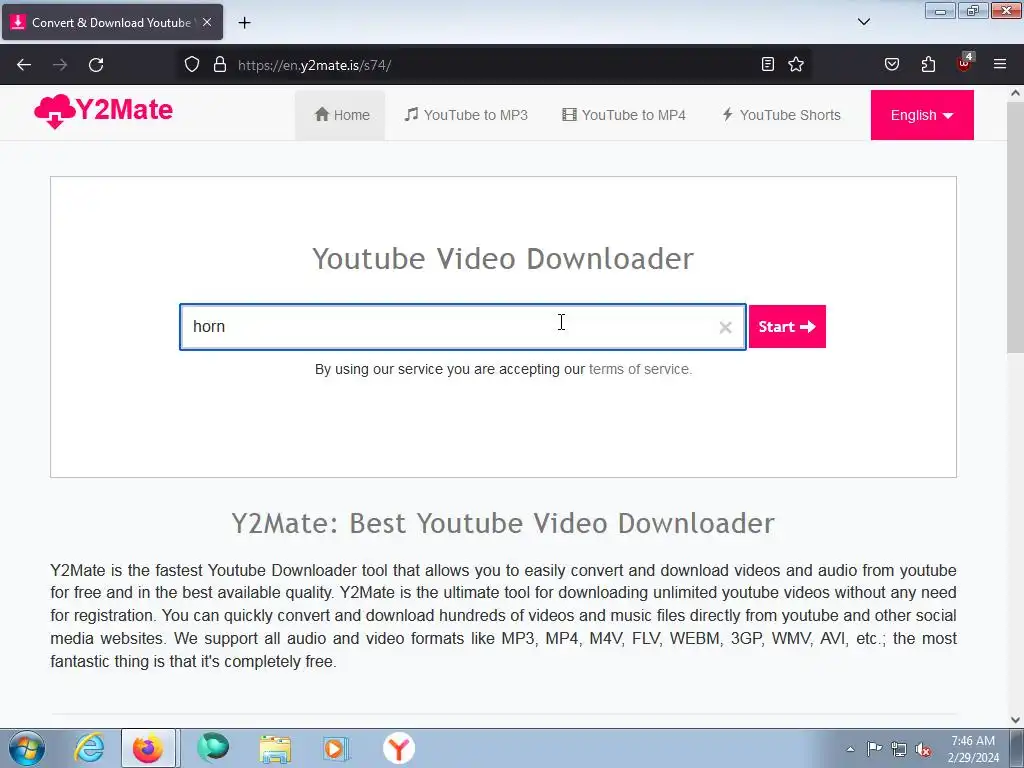Screen dimensions: 1024x768
Task: View site security via the padlock icon
Action: (x=220, y=65)
